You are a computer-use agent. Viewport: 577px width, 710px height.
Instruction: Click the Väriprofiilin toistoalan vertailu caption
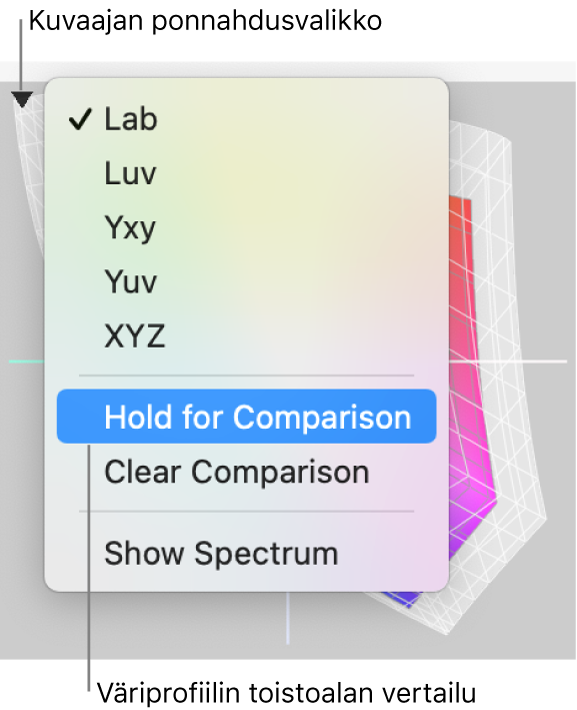[x=287, y=693]
